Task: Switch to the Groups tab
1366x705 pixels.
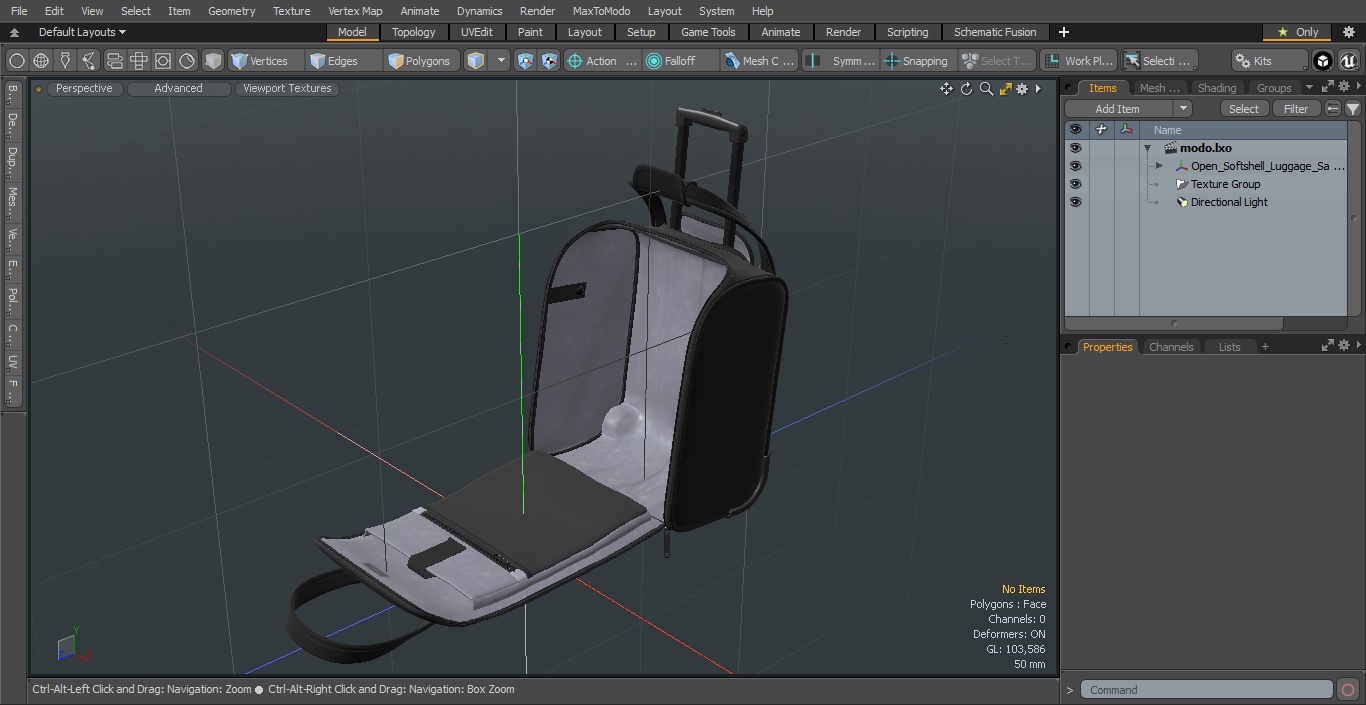Action: (x=1274, y=88)
